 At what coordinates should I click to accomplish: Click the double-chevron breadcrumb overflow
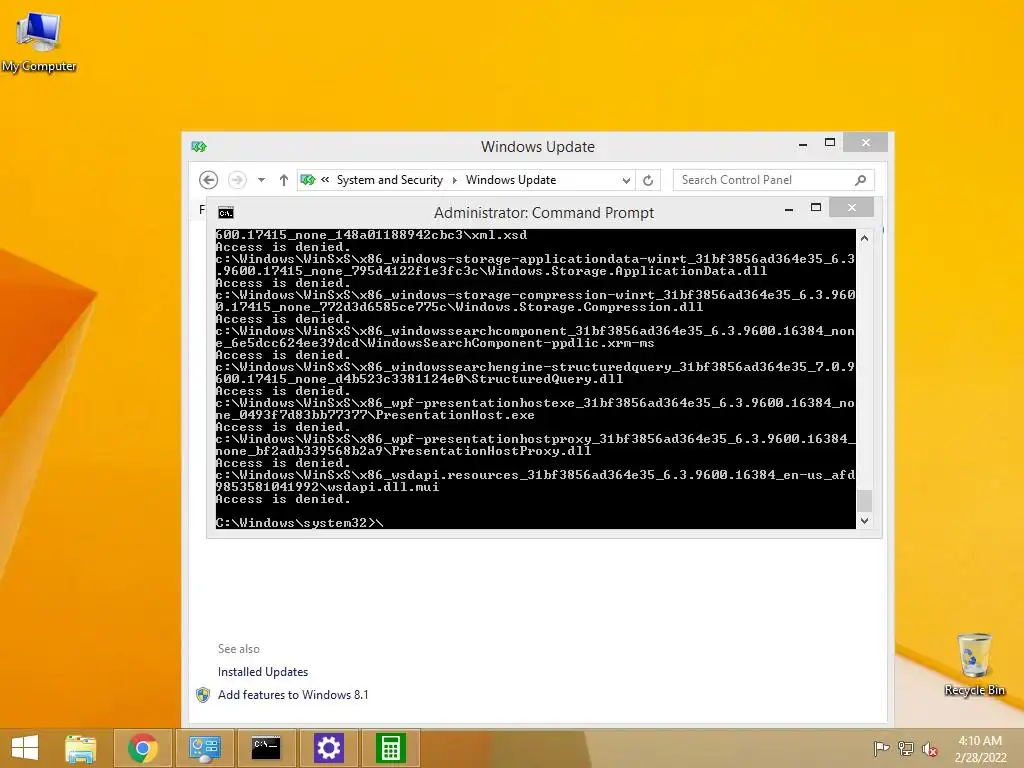click(x=325, y=179)
